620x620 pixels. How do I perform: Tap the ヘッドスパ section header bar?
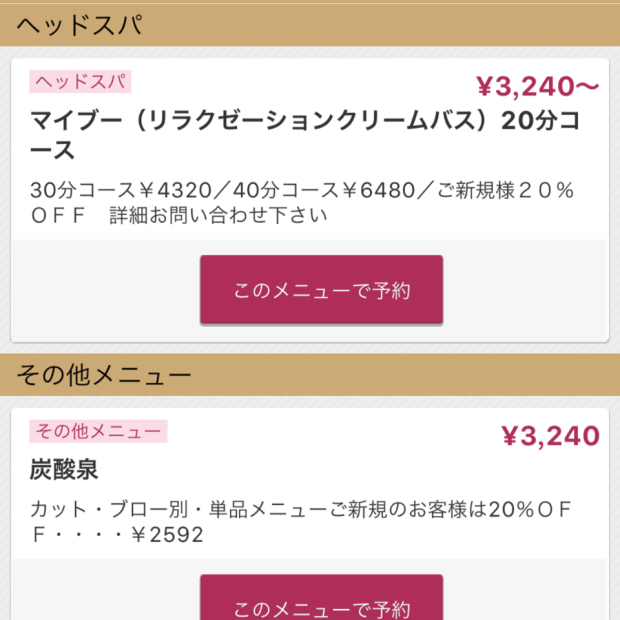point(310,26)
